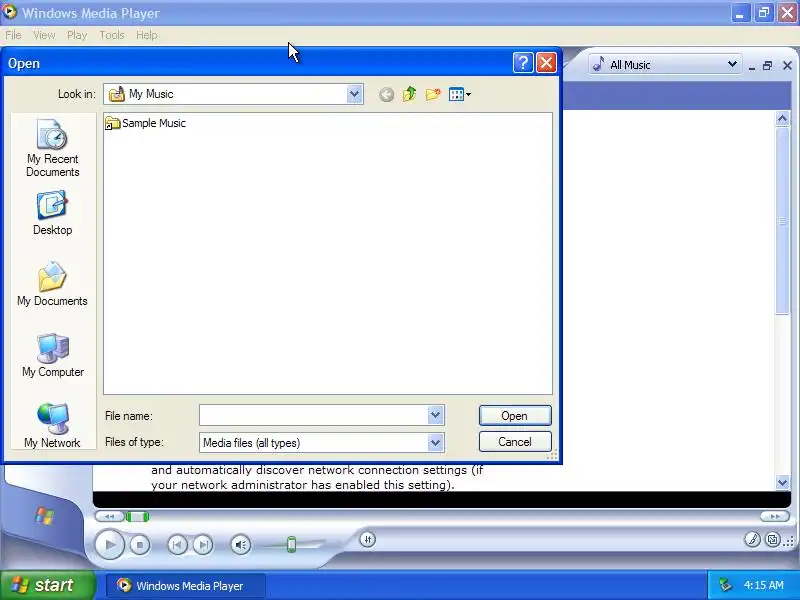Click the Cancel button
Viewport: 800px width, 600px height.
pos(515,442)
